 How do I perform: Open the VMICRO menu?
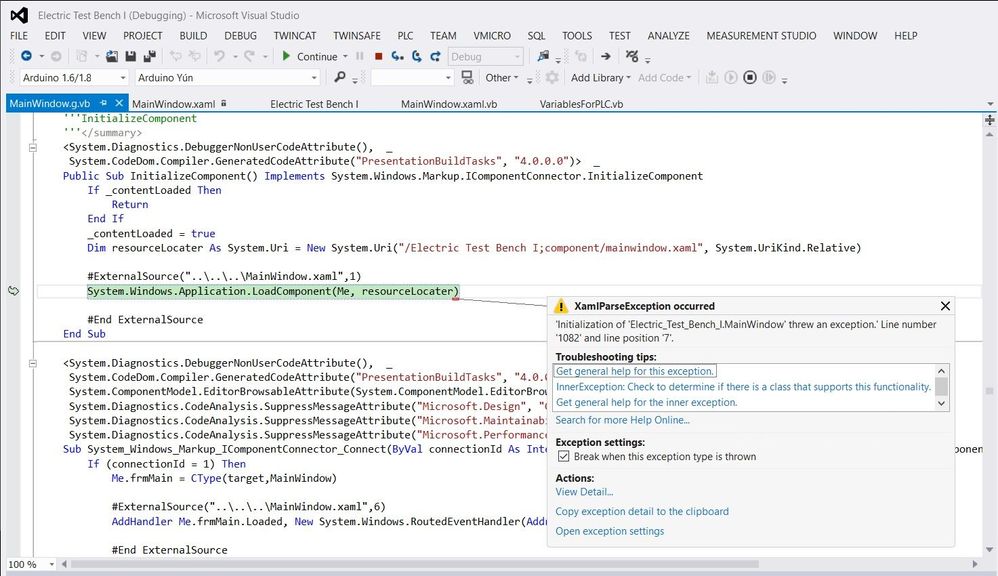pyautogui.click(x=492, y=36)
